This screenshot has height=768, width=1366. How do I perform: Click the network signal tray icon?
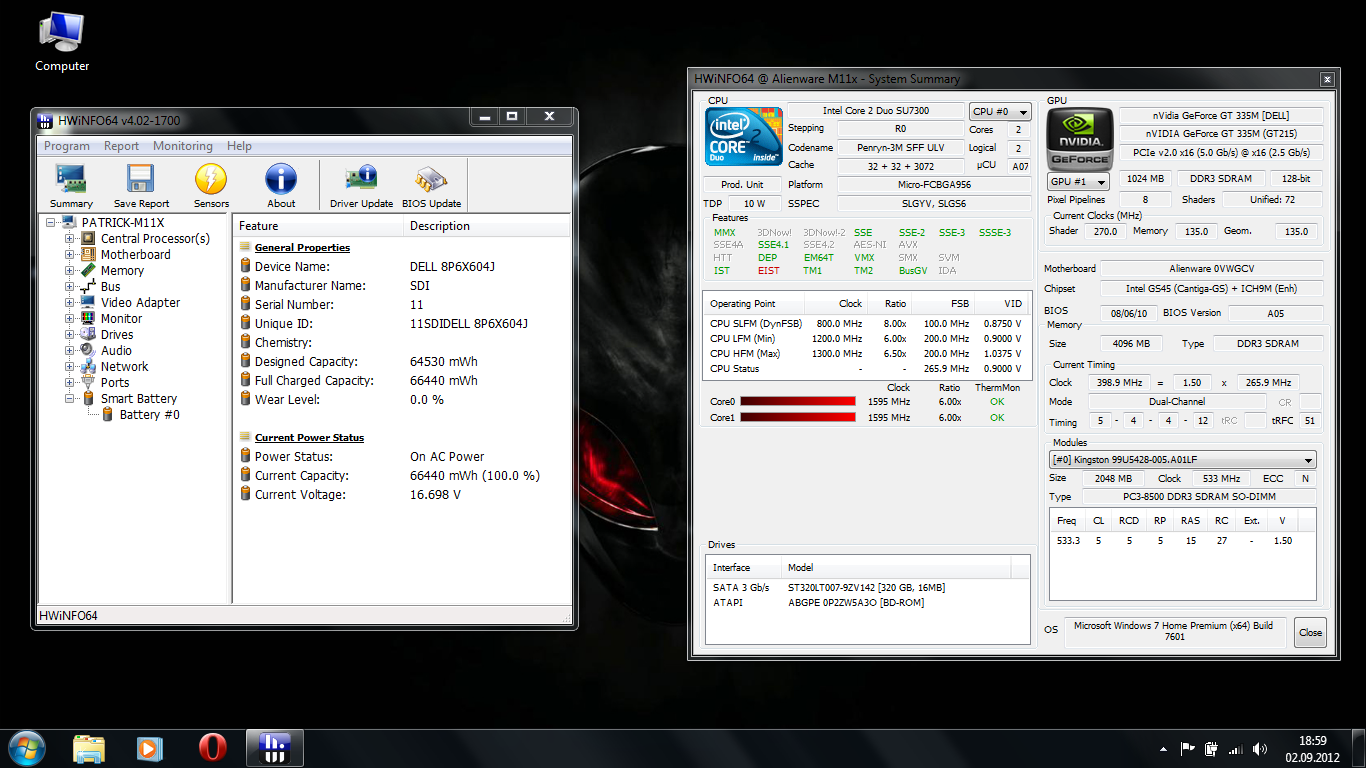click(x=1236, y=749)
